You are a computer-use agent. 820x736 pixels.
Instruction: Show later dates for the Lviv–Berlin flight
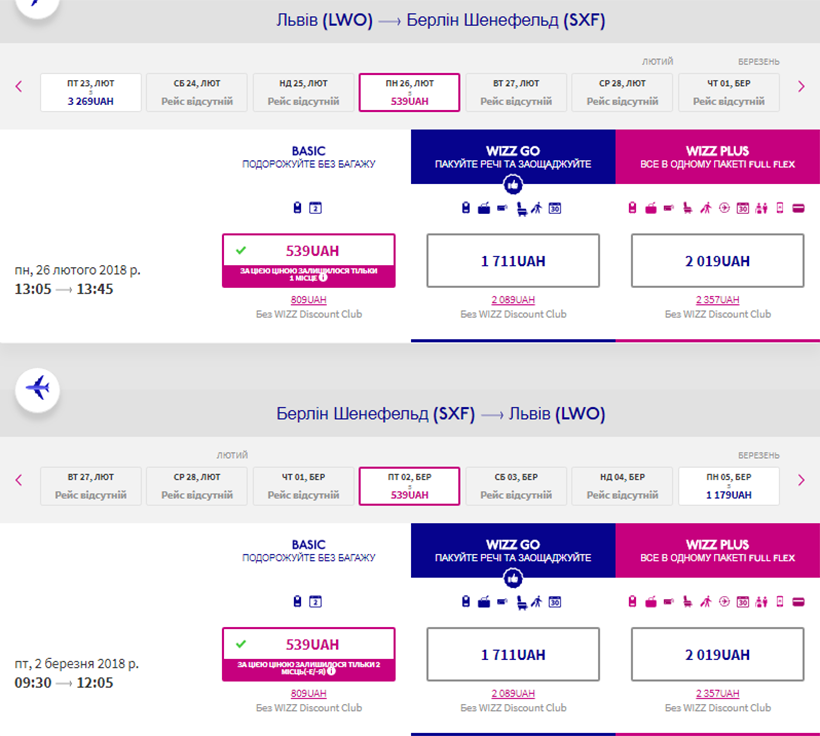click(800, 87)
